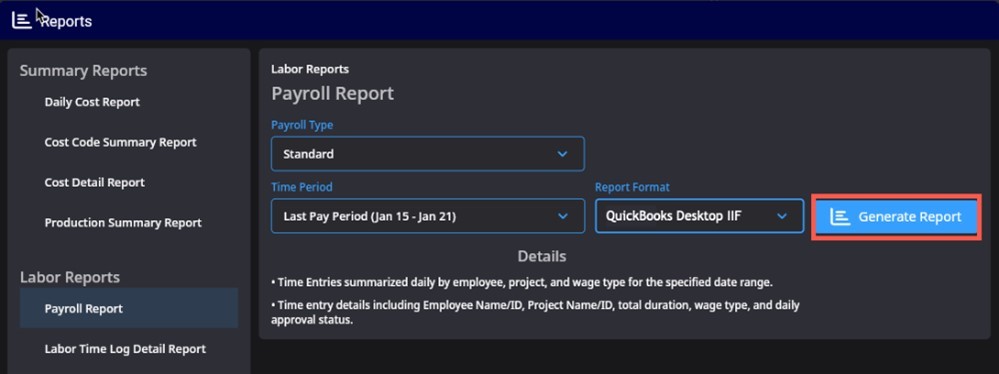Click the chevron arrow in Payroll Type field
This screenshot has height=374, width=999.
pyautogui.click(x=562, y=154)
